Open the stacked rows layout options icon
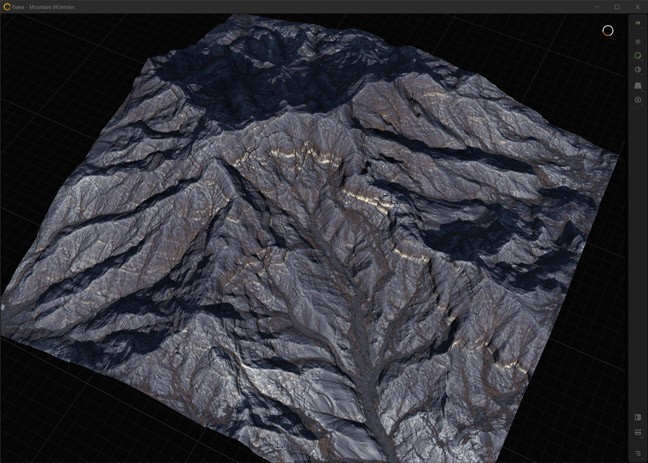Viewport: 648px width, 463px height. [x=638, y=432]
